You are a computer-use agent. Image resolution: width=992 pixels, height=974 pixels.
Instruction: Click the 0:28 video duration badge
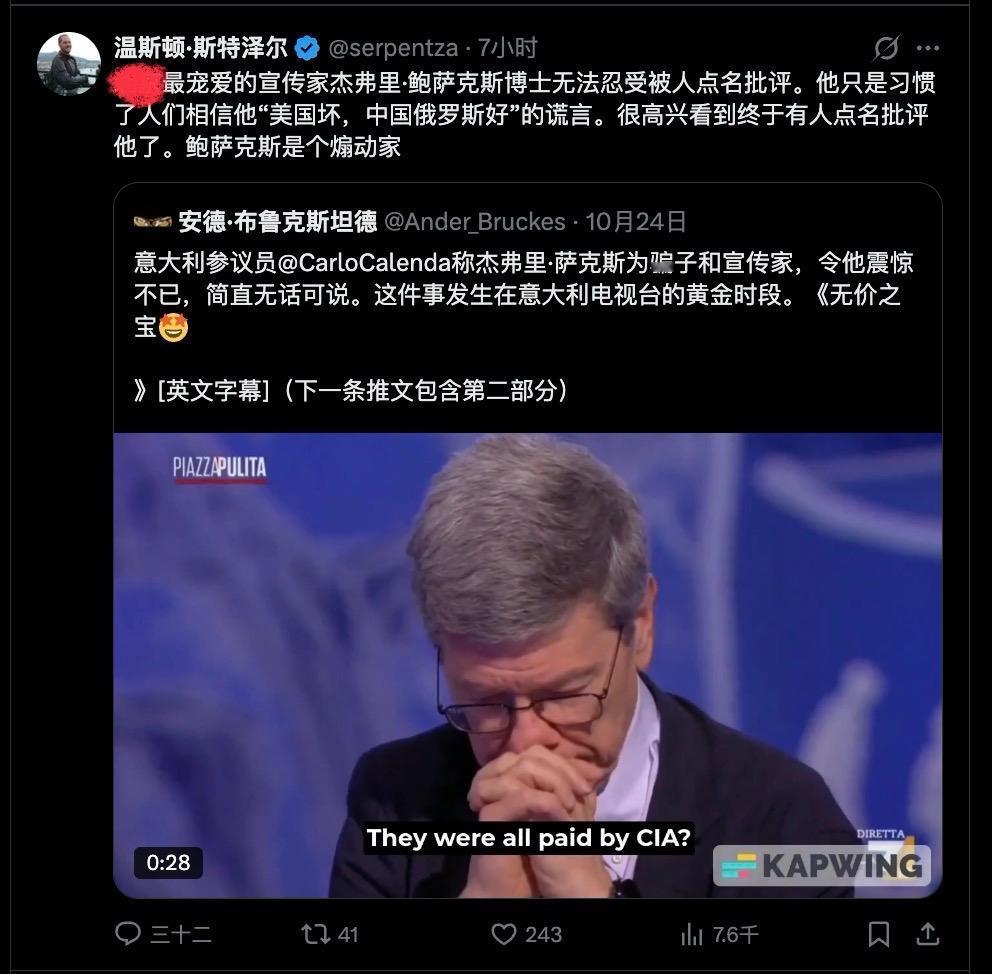168,862
